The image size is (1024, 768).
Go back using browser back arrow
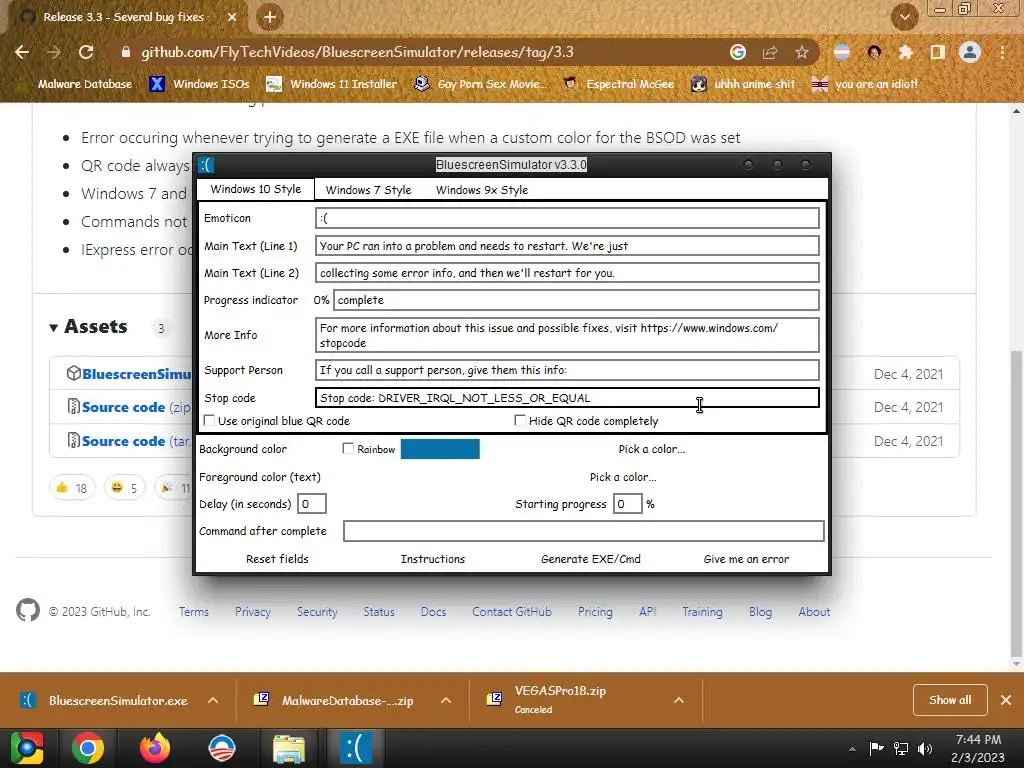pyautogui.click(x=22, y=52)
